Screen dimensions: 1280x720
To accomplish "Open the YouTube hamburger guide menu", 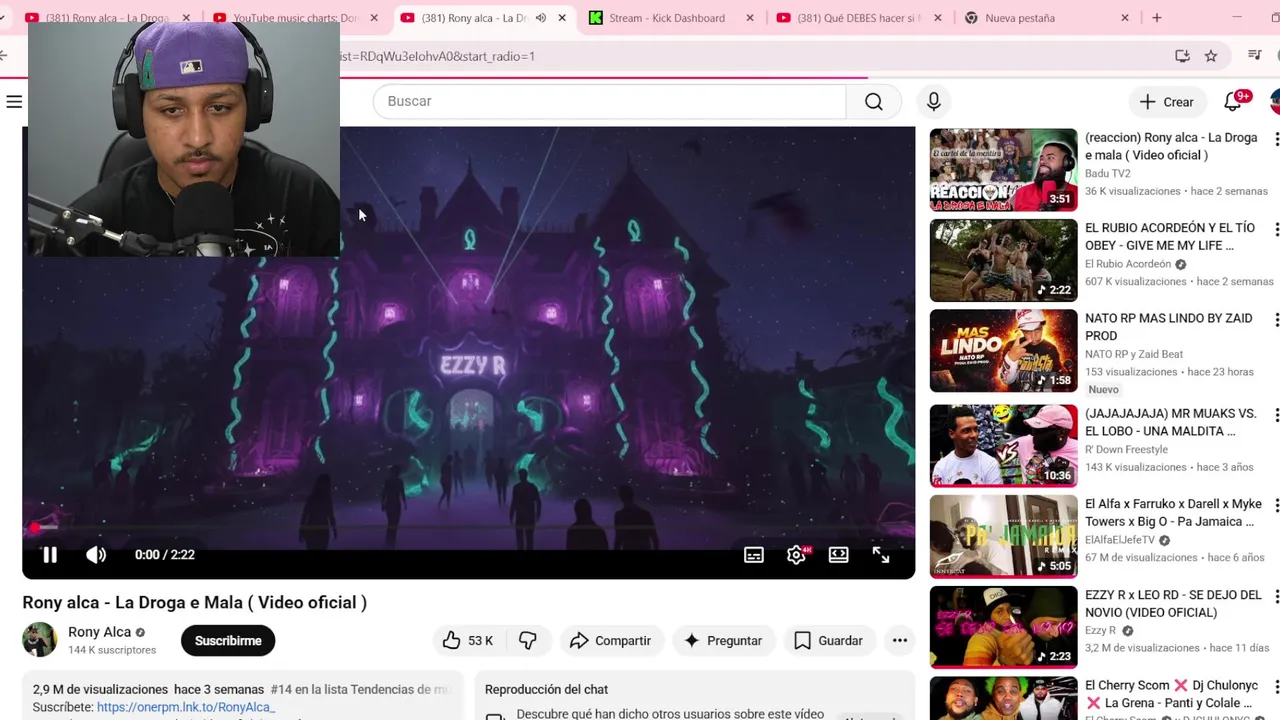I will click(14, 101).
